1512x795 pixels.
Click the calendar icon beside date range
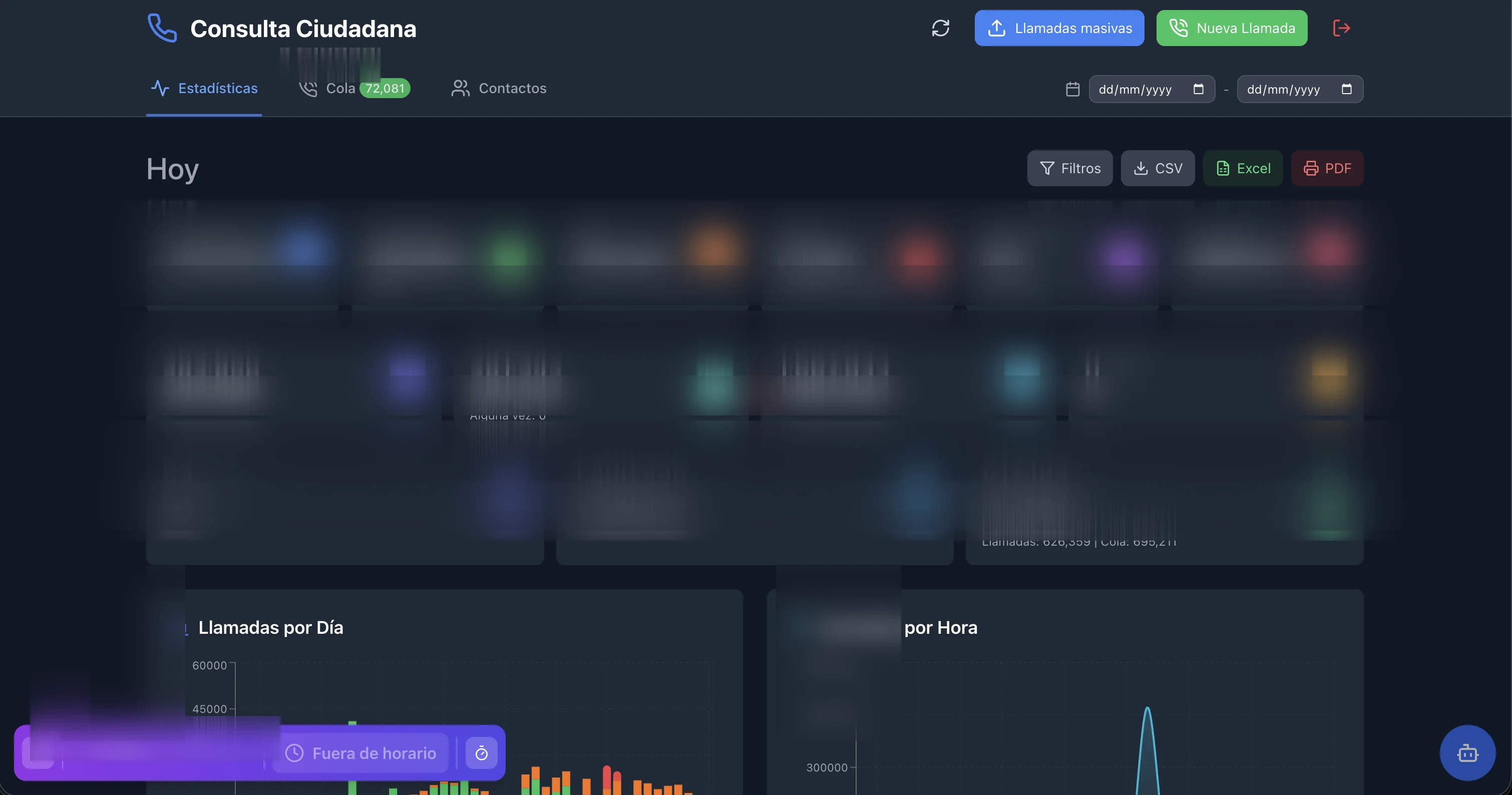pyautogui.click(x=1072, y=89)
